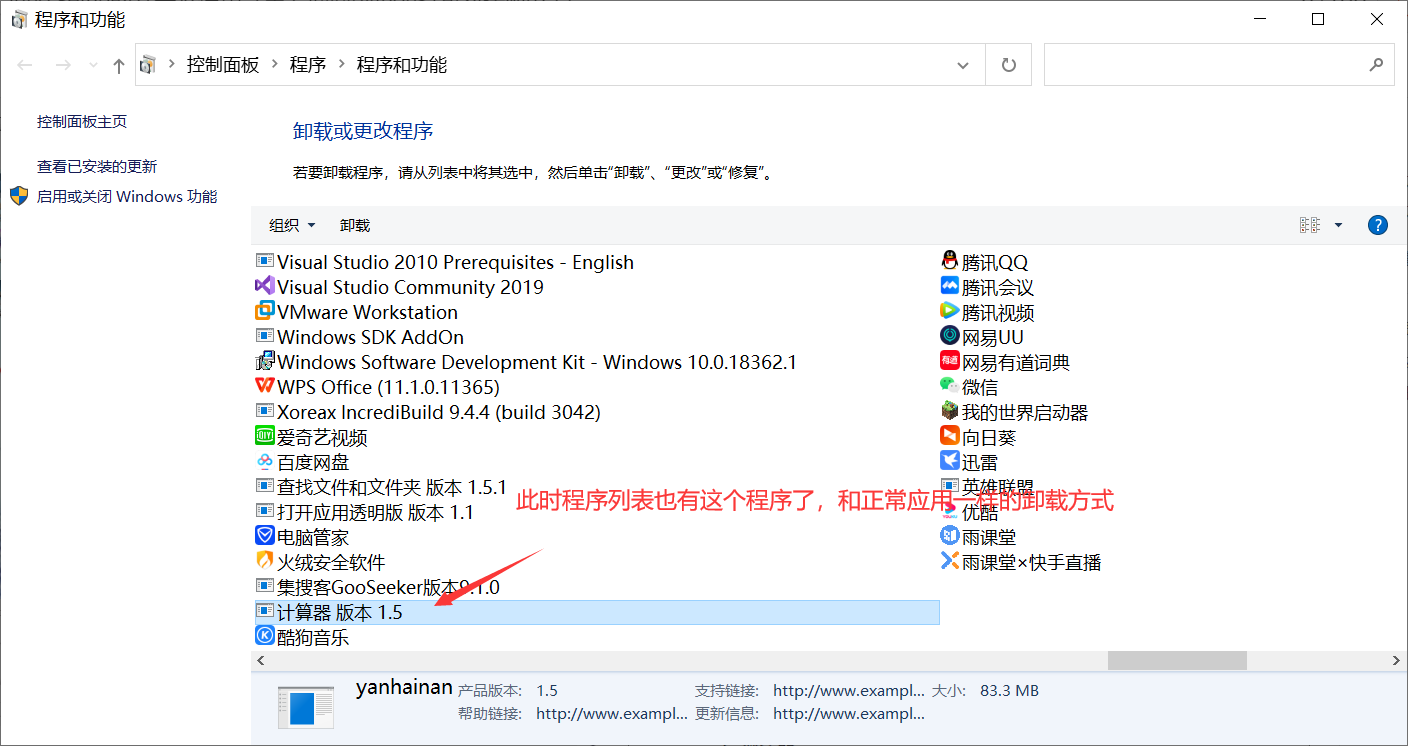This screenshot has width=1408, height=746.
Task: Click the 腾讯会议 program icon
Action: (x=950, y=287)
